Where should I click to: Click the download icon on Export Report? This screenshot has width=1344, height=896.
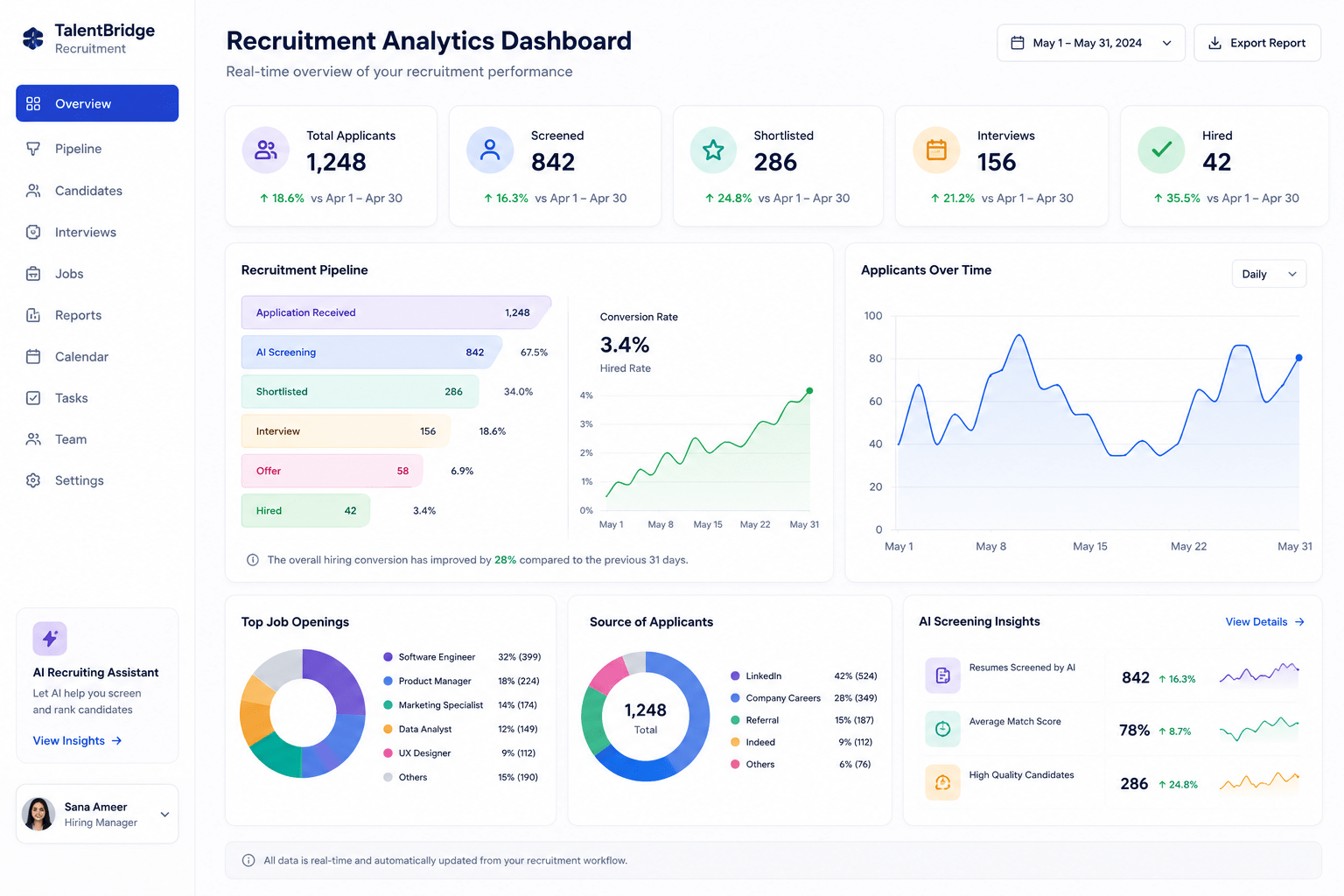click(1214, 43)
